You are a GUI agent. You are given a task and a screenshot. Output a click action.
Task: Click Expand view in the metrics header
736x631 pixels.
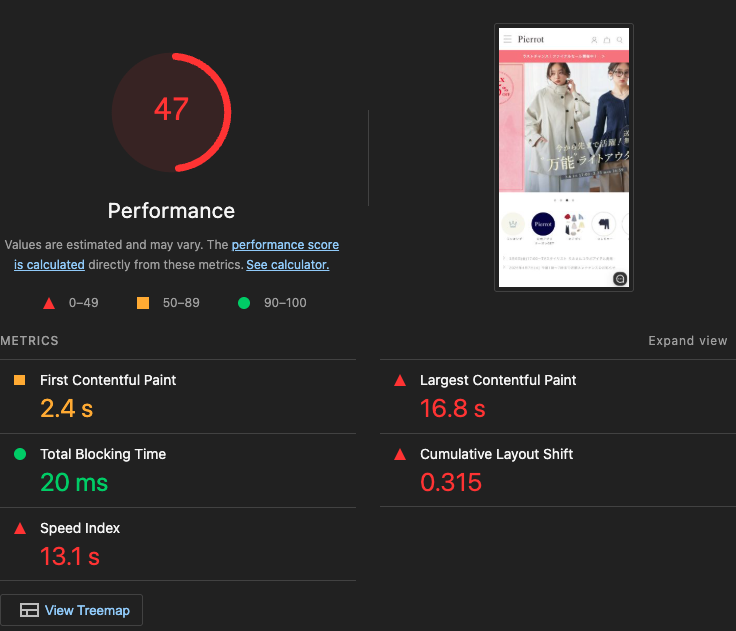(687, 341)
